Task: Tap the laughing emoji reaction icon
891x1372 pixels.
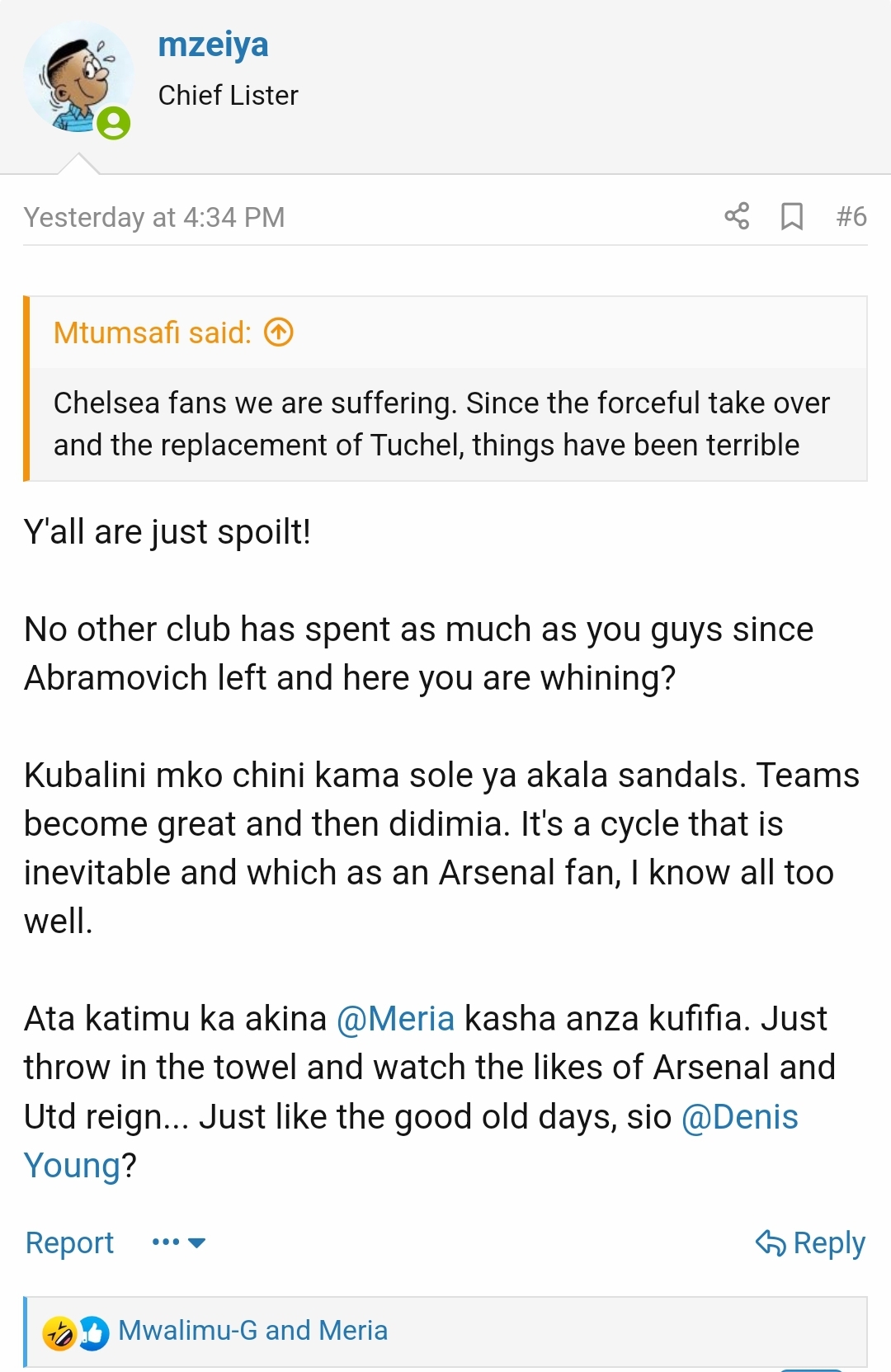Action: pos(59,1332)
